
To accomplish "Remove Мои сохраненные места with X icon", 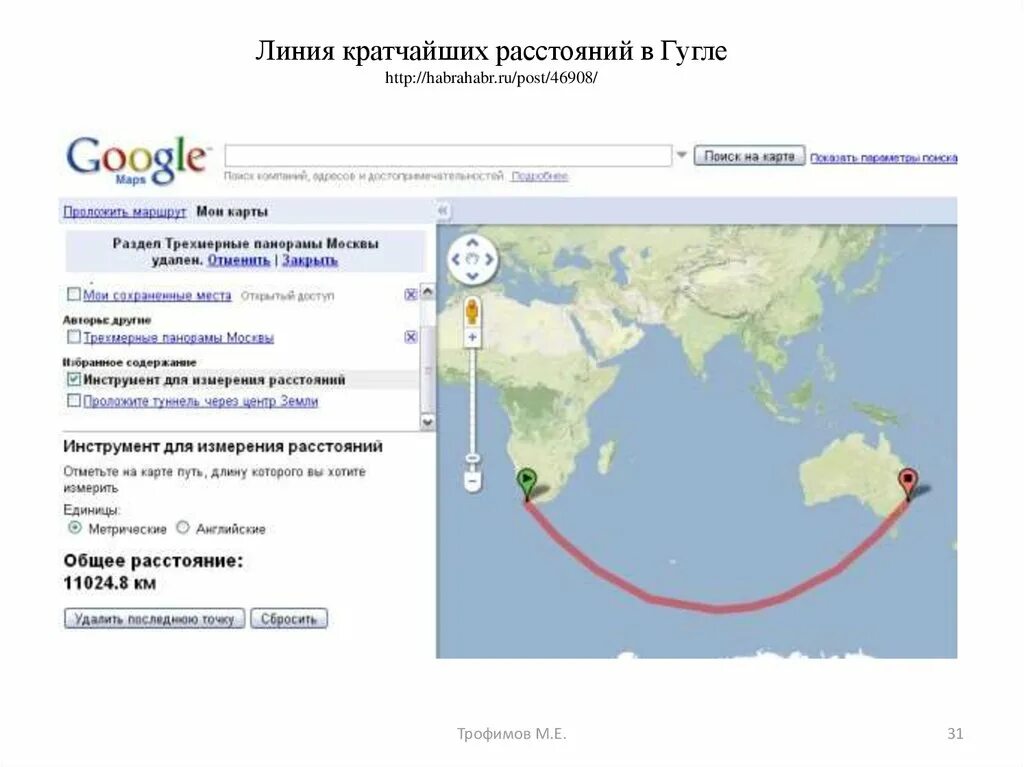I will (410, 295).
